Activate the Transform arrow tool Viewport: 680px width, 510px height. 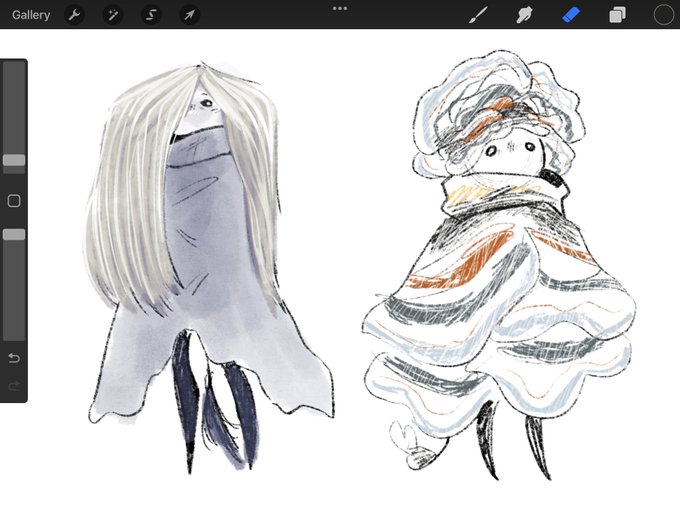pyautogui.click(x=190, y=15)
